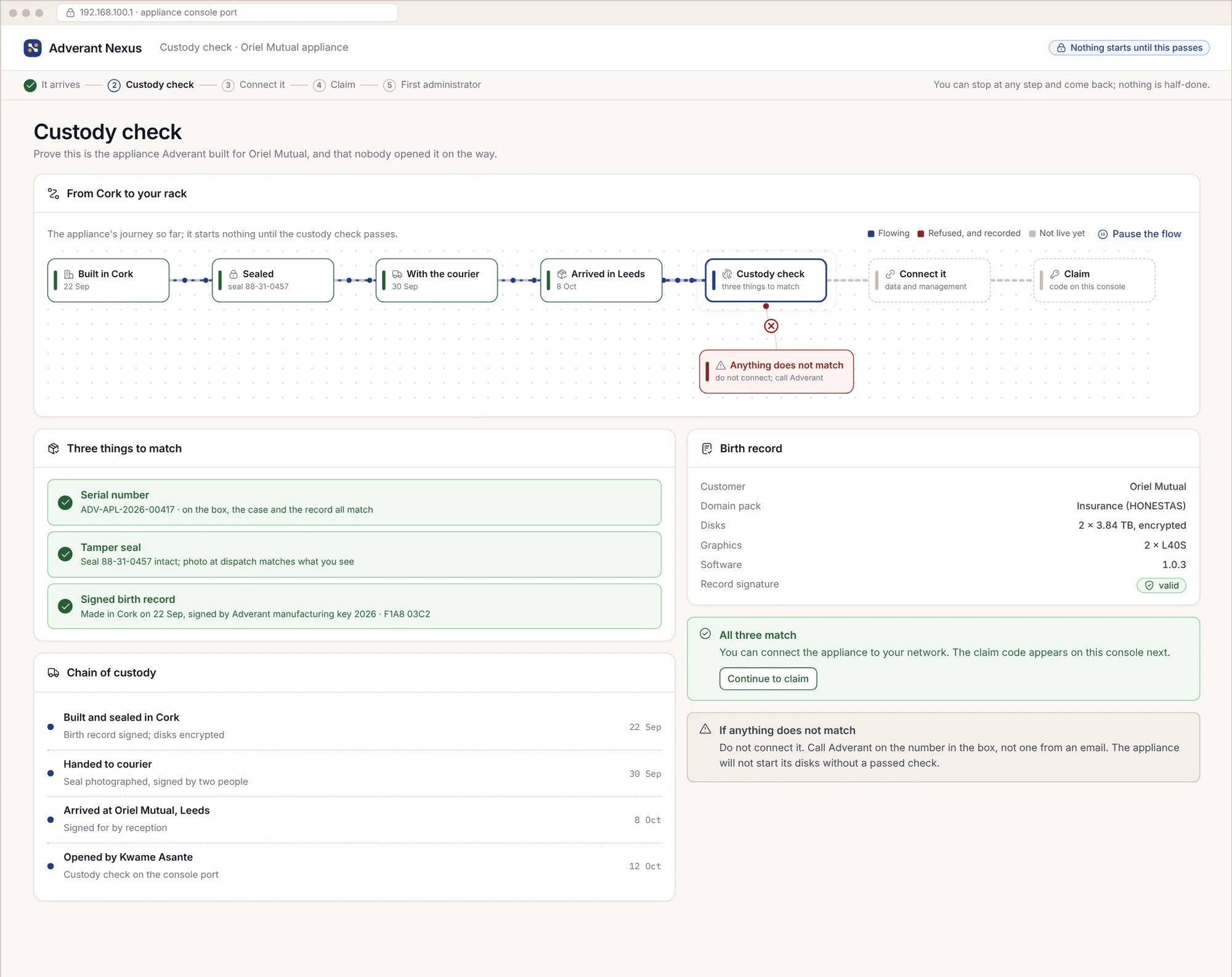Click the green check for Serial number
1232x977 pixels.
pos(65,503)
